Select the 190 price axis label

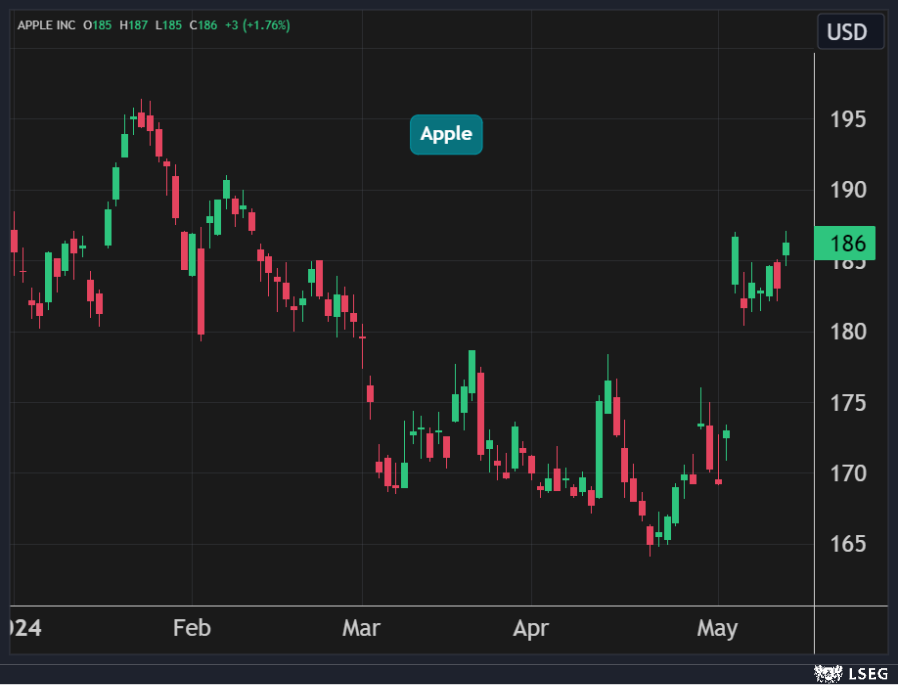[848, 190]
